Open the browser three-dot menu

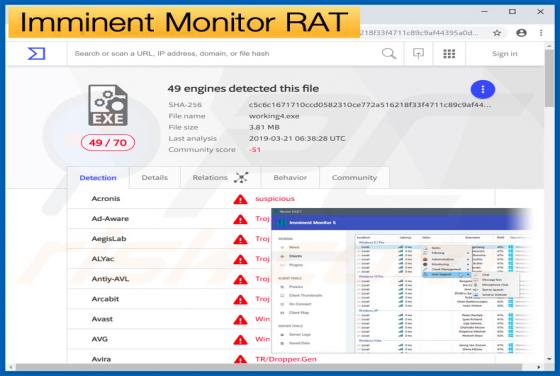[541, 33]
